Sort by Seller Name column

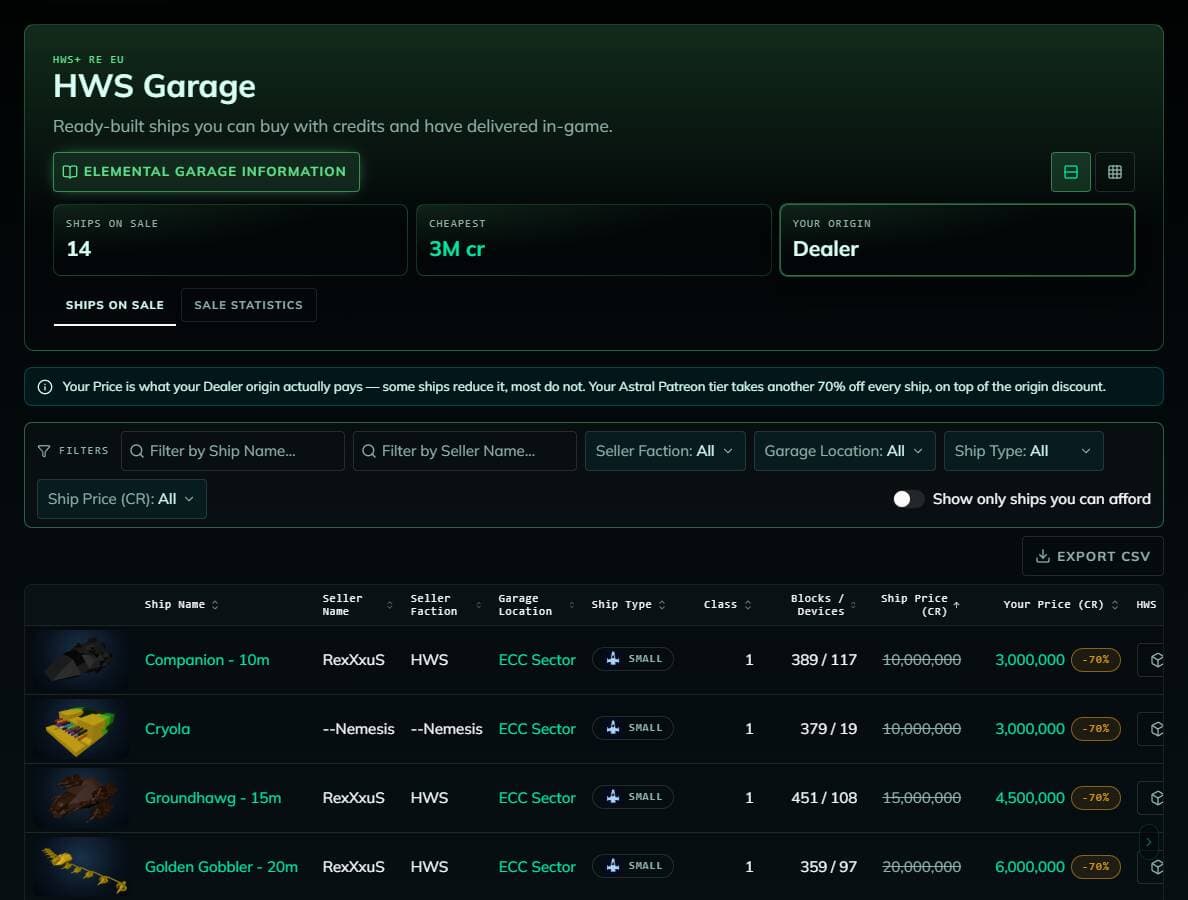(357, 605)
